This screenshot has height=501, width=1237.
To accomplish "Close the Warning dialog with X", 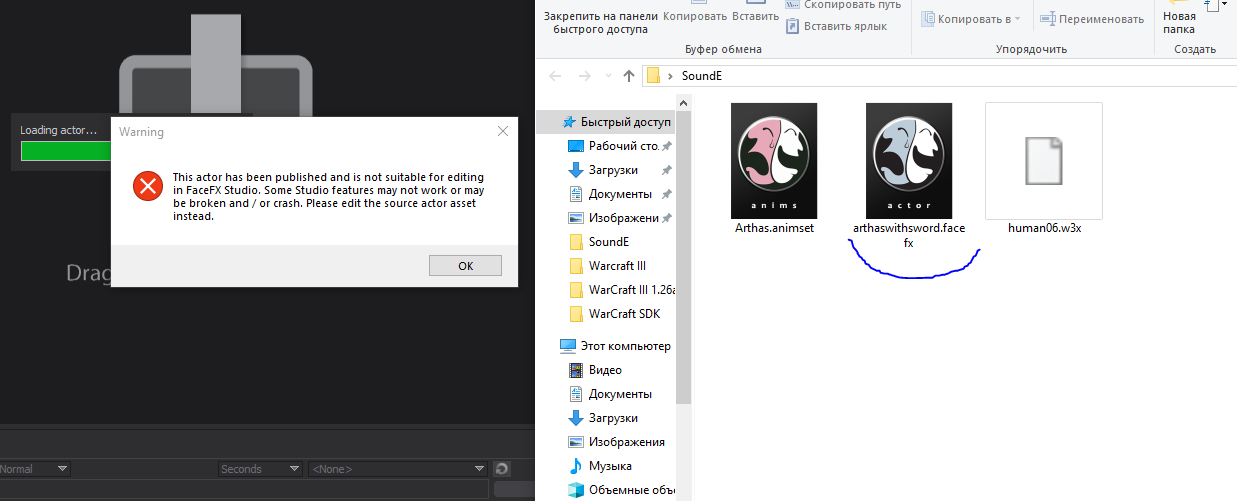I will pyautogui.click(x=503, y=131).
